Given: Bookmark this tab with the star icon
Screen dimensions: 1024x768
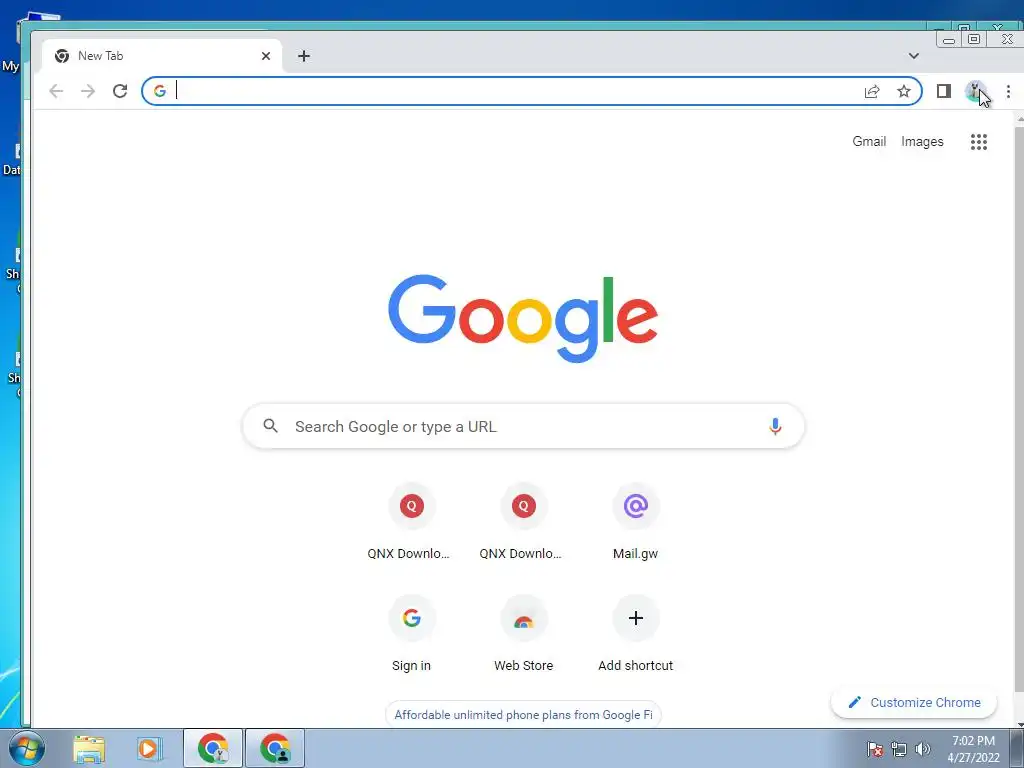Looking at the screenshot, I should click(904, 91).
